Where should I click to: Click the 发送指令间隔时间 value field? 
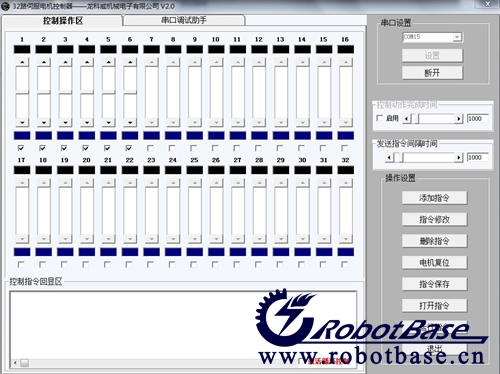[478, 158]
